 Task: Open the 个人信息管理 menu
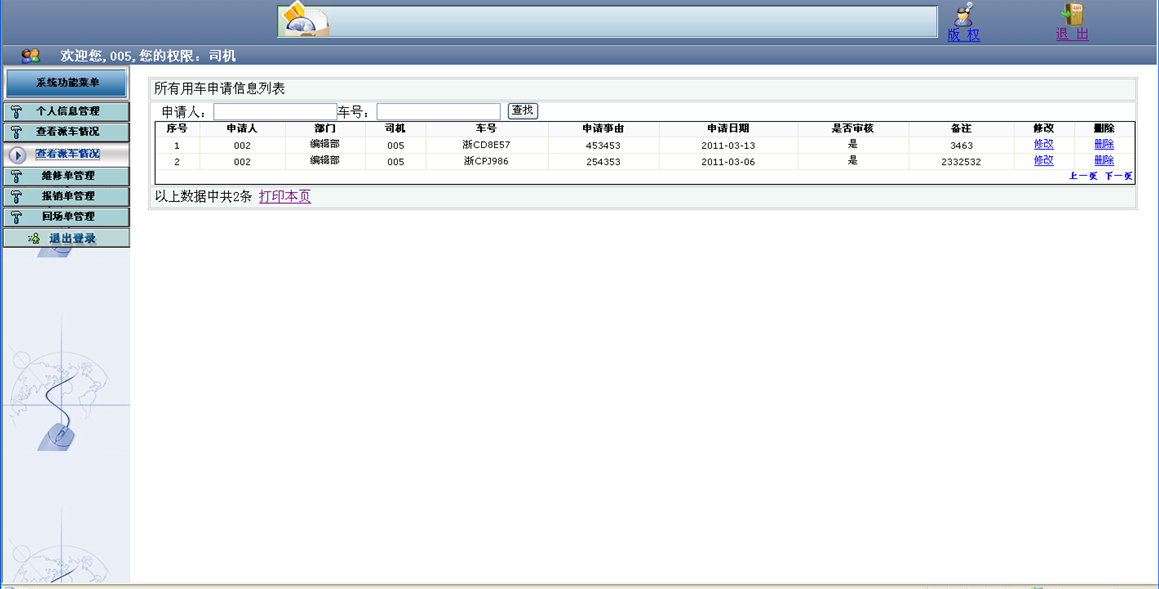tap(67, 112)
